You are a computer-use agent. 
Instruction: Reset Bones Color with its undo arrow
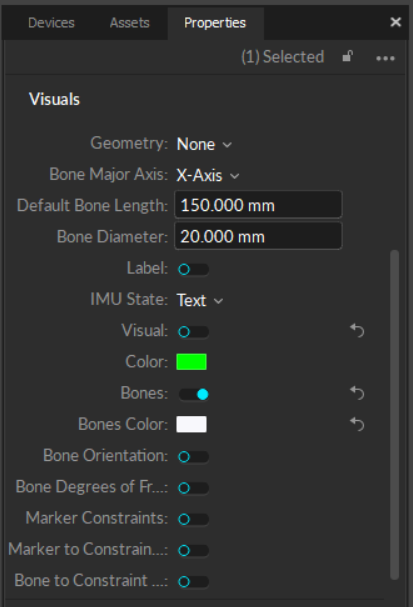(x=357, y=424)
